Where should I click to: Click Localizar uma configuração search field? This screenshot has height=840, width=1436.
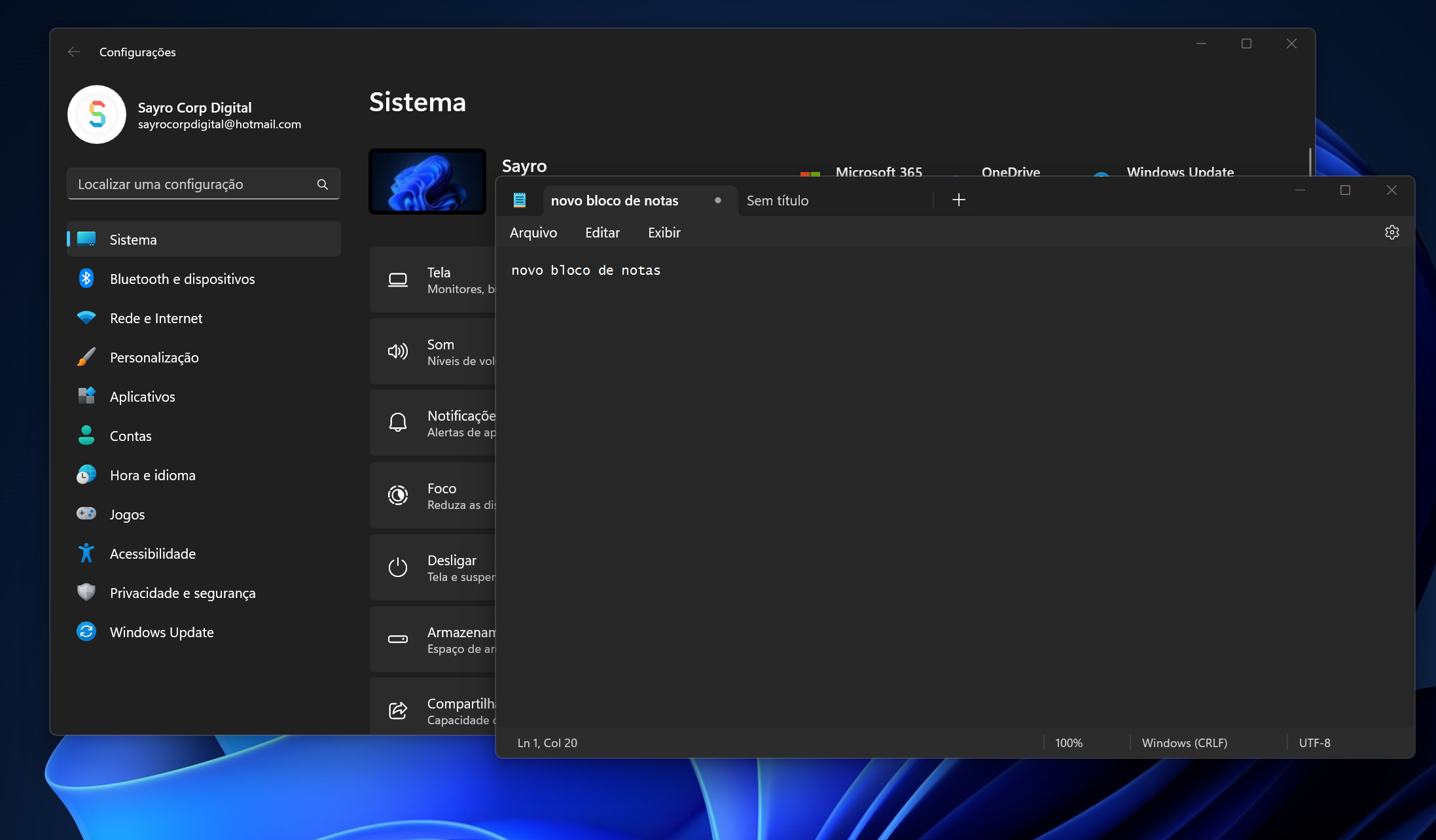click(x=204, y=184)
